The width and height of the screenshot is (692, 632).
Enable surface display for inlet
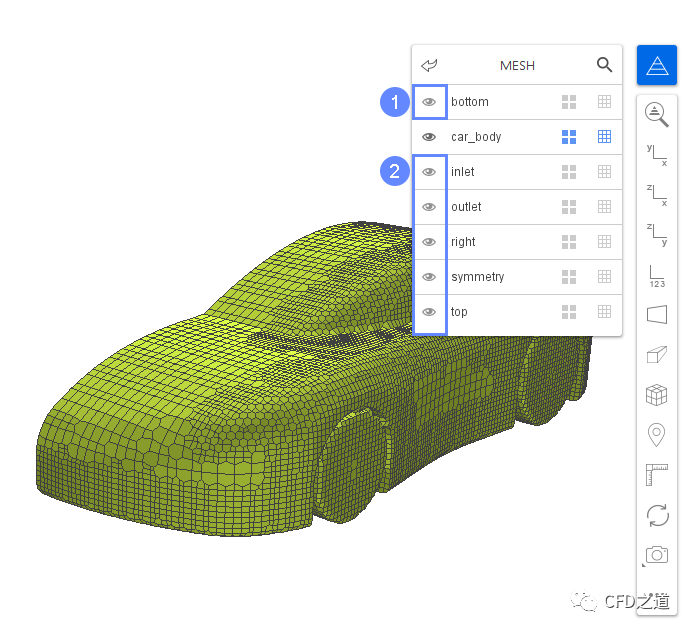coord(569,172)
